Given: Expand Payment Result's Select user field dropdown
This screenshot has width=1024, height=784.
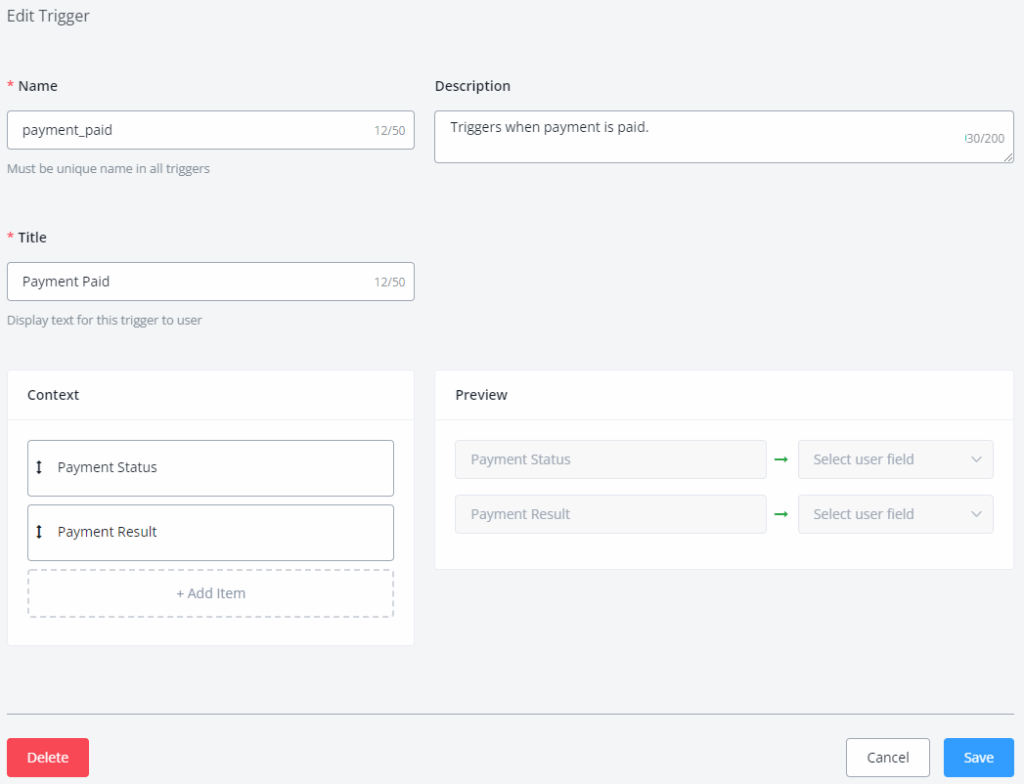Looking at the screenshot, I should pyautogui.click(x=895, y=514).
